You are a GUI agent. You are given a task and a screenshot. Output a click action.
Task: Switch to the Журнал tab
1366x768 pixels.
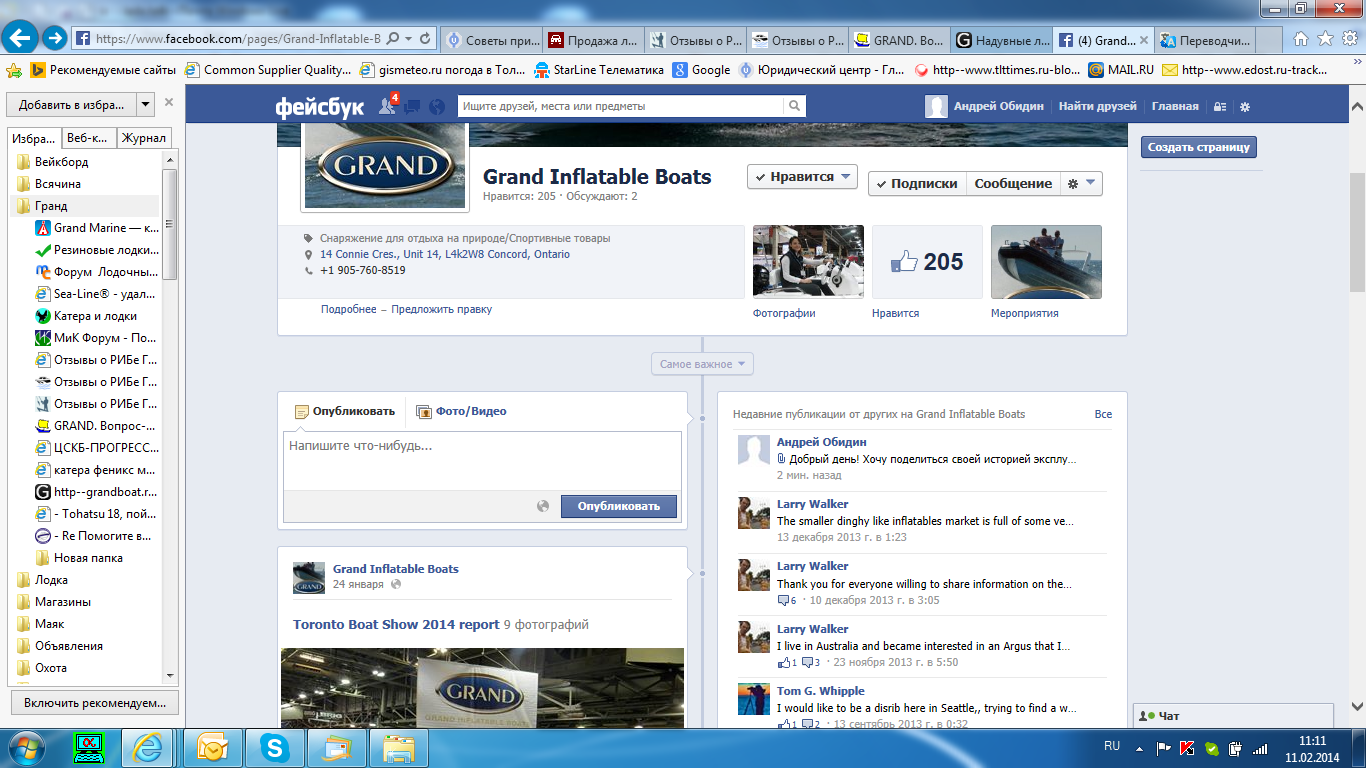click(x=143, y=138)
